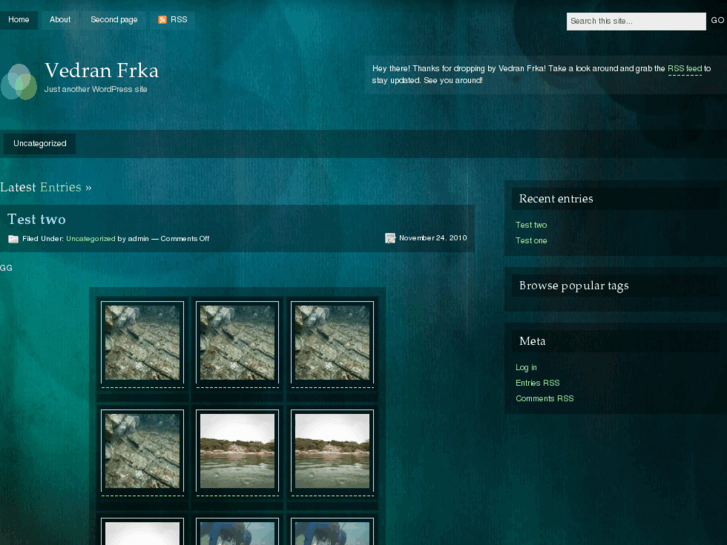
Task: Open third rock thumbnail in top row
Action: (332, 342)
